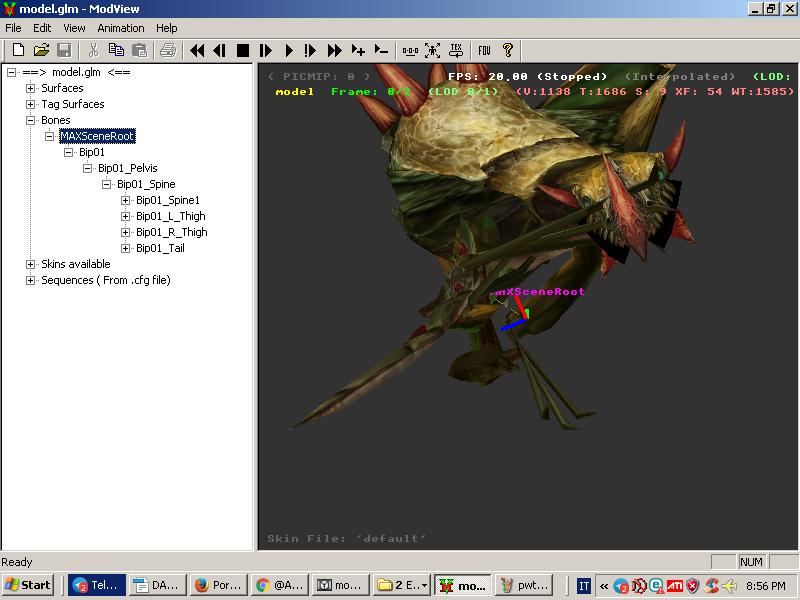Screen dimensions: 800x600
Task: Select the Bip01_L_Thigh bone label
Action: [x=170, y=216]
